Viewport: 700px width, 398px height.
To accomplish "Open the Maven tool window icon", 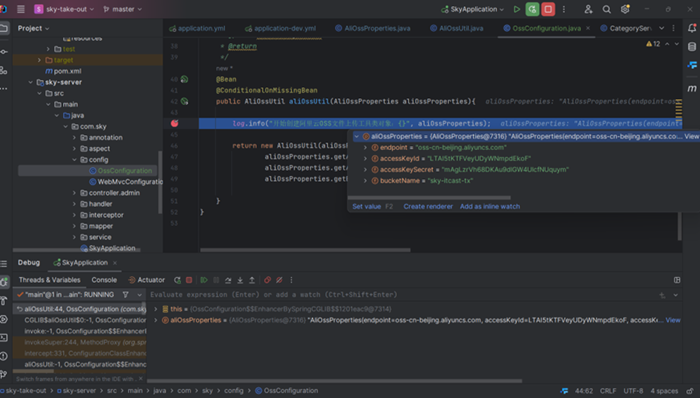I will 692,88.
